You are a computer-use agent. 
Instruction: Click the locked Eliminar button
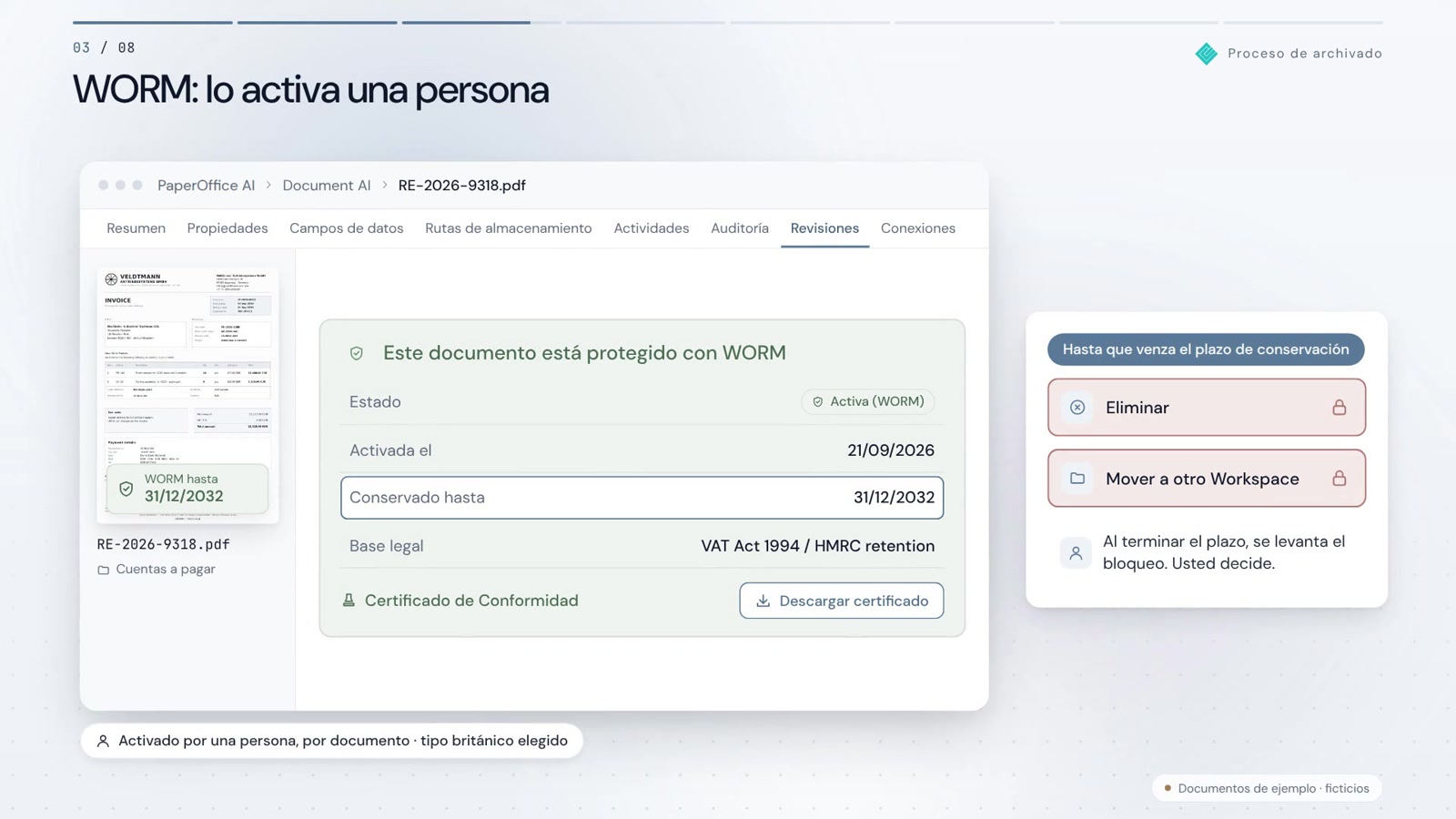(x=1207, y=408)
